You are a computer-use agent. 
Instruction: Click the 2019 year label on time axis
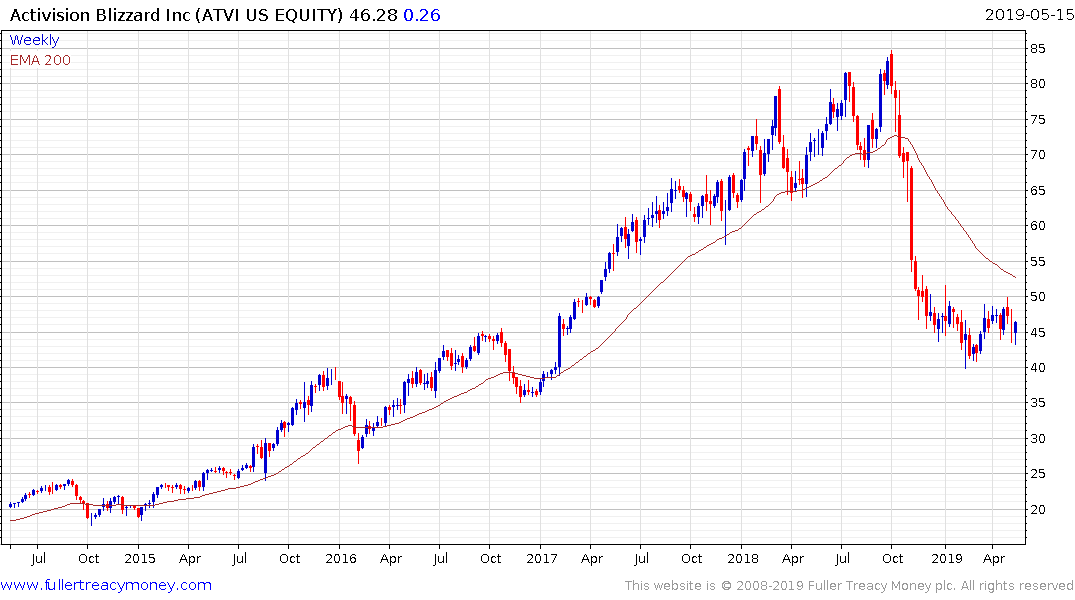[x=947, y=558]
